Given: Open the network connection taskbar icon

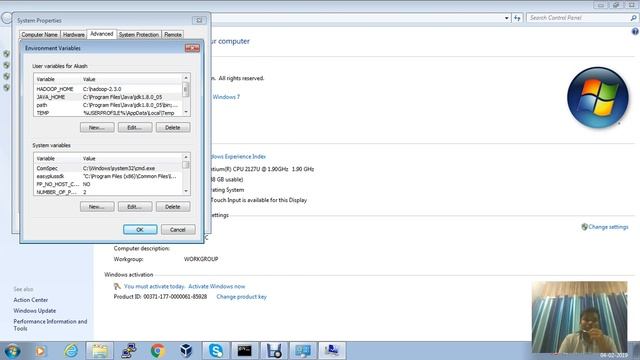Looking at the screenshot, I should [x=129, y=351].
